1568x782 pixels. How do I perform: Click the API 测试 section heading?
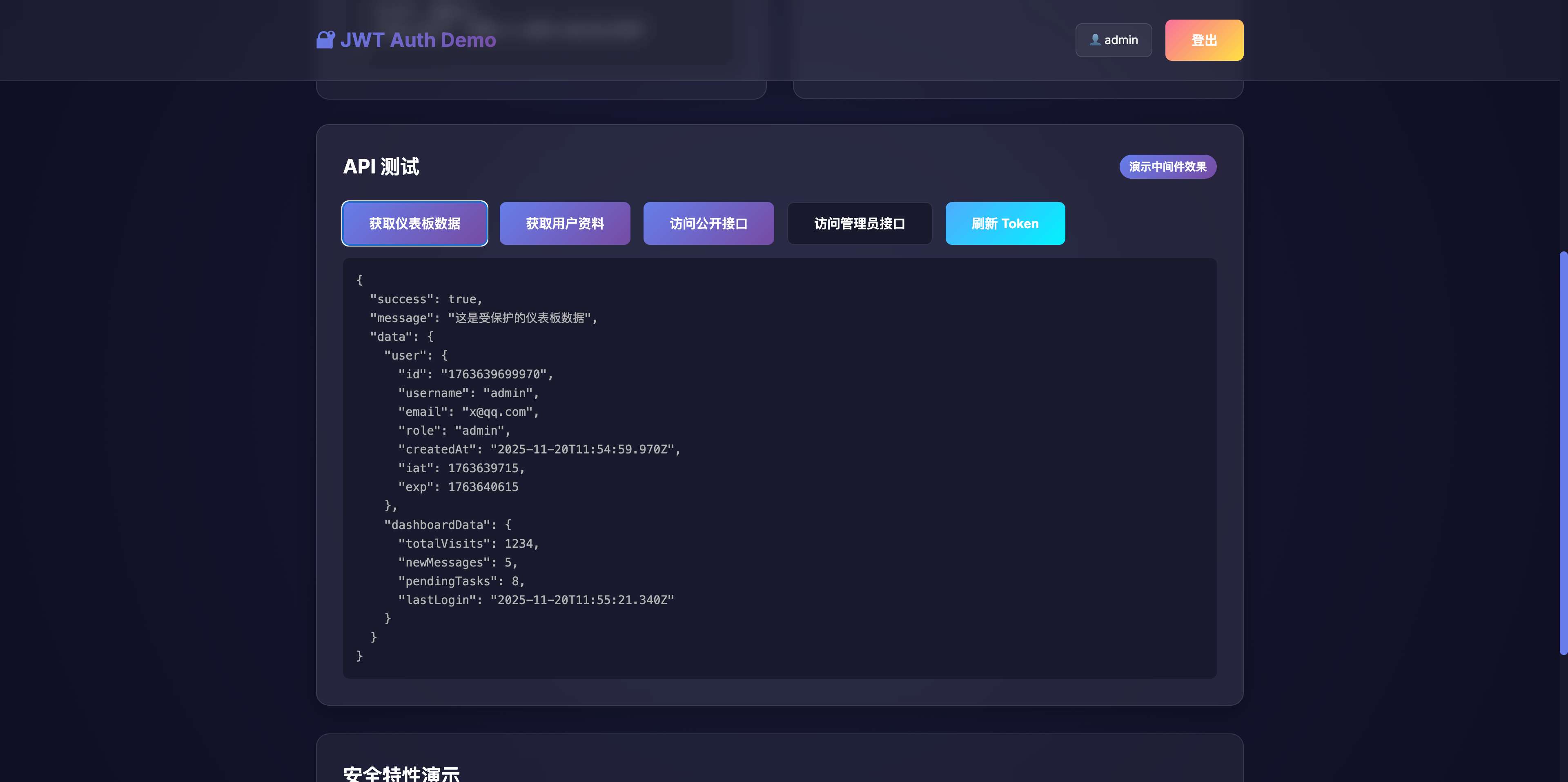pos(381,167)
